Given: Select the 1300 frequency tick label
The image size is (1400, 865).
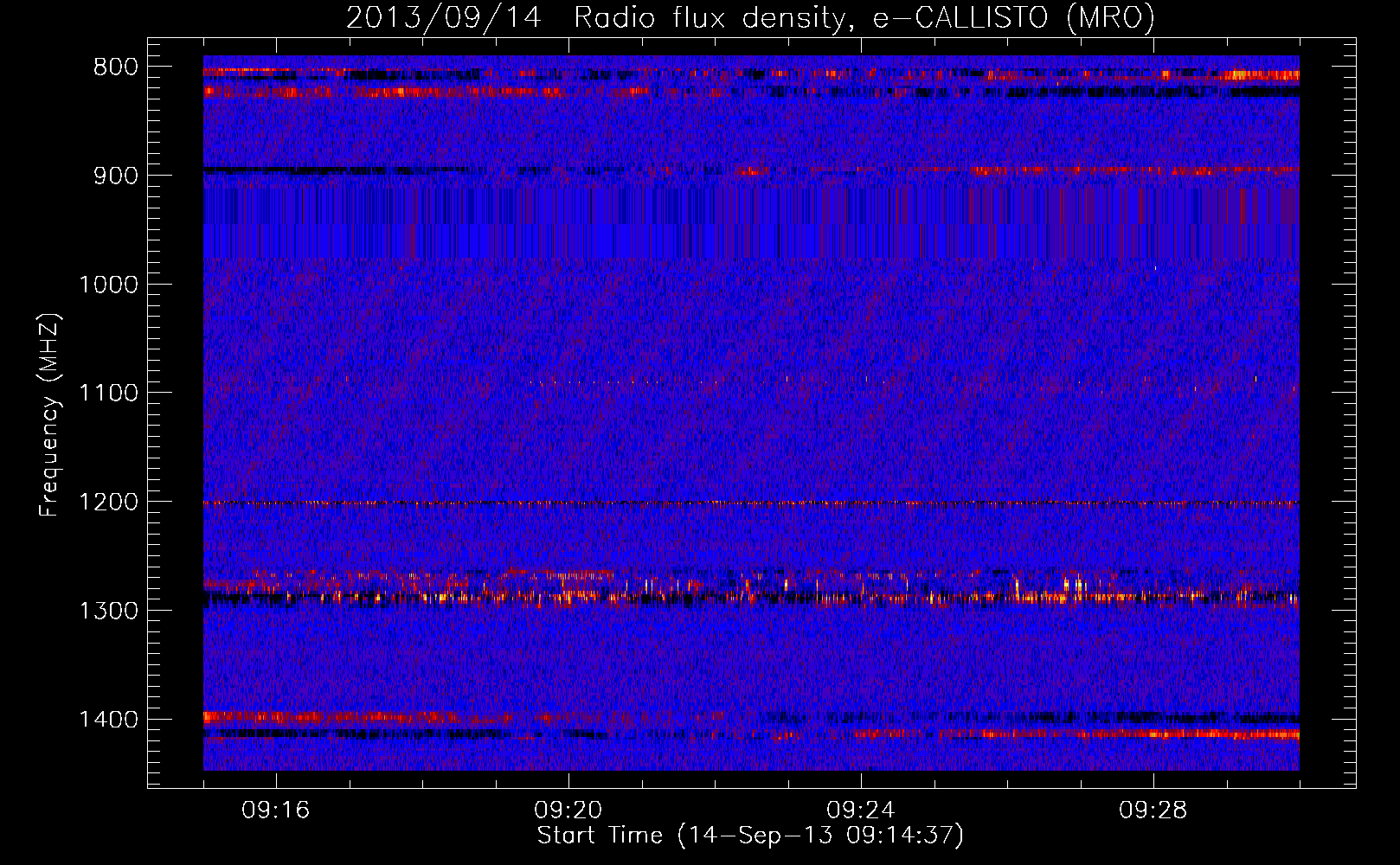Looking at the screenshot, I should coord(108,611).
